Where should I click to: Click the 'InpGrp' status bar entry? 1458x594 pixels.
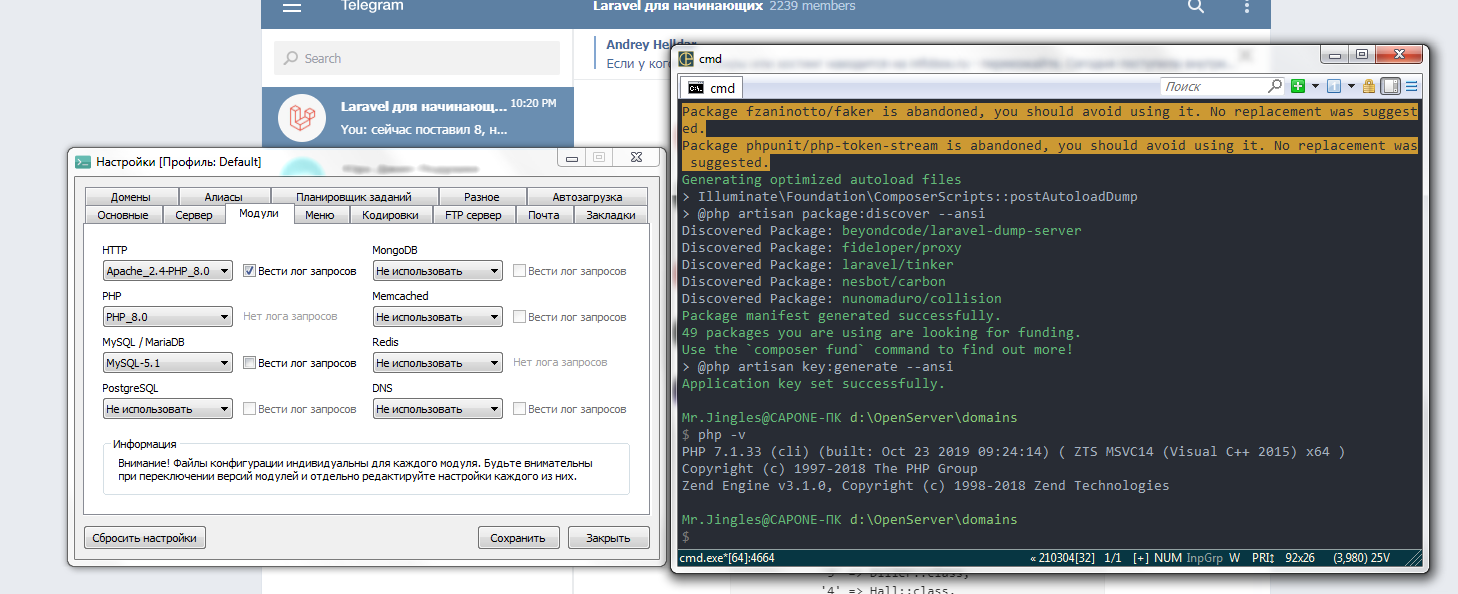(x=1203, y=558)
